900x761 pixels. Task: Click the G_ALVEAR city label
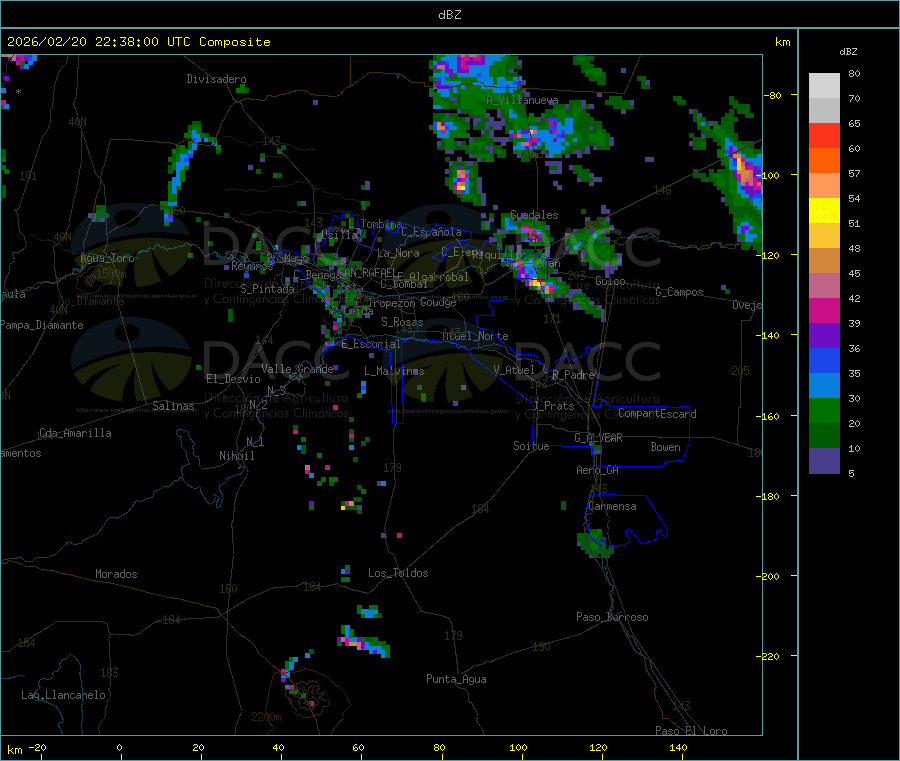[x=598, y=438]
